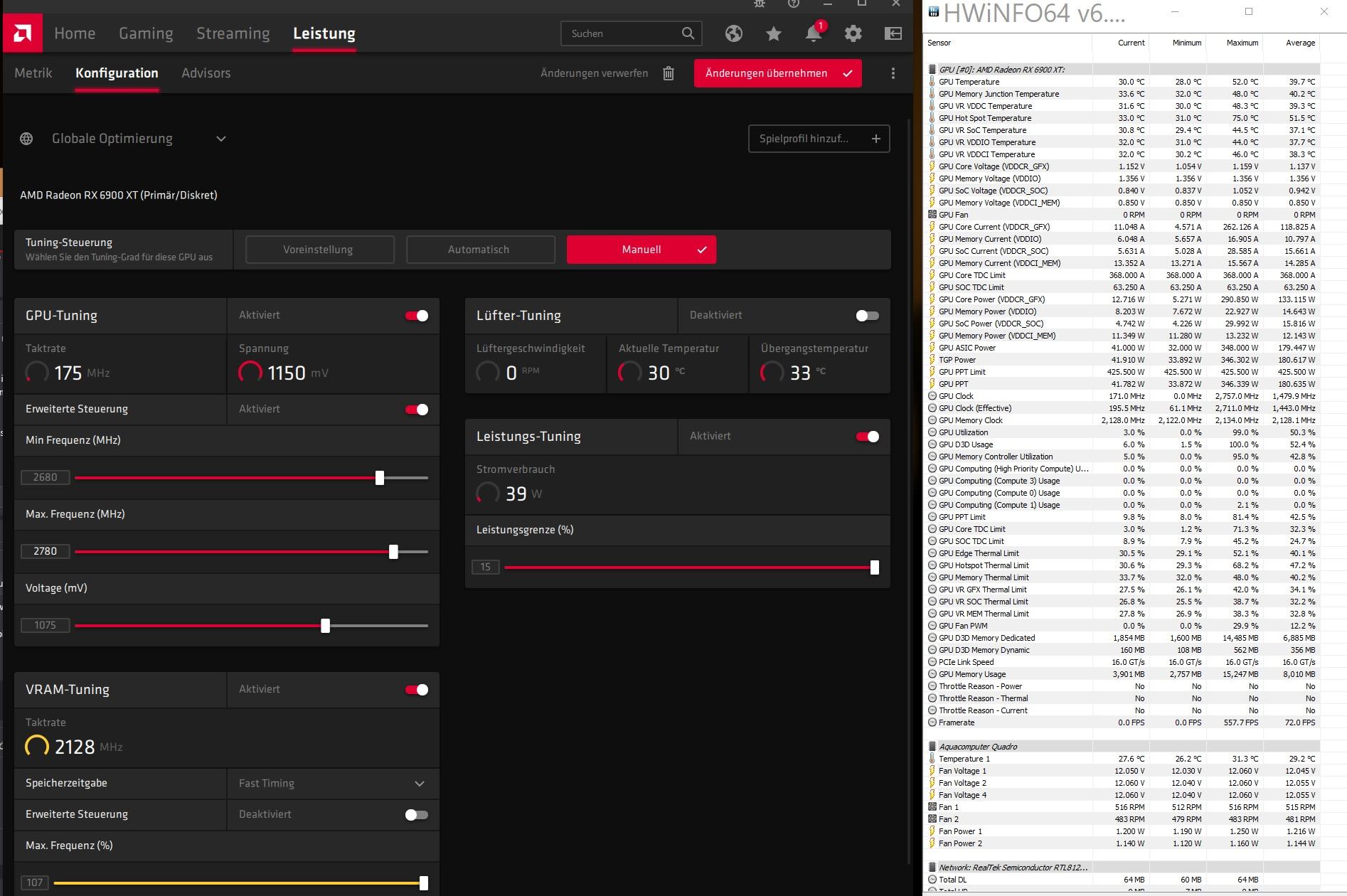Open the Home tab
This screenshot has width=1347, height=896.
click(x=75, y=33)
